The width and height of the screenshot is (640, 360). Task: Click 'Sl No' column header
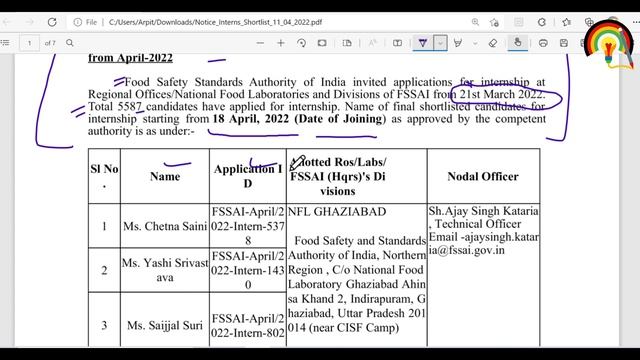pyautogui.click(x=104, y=176)
